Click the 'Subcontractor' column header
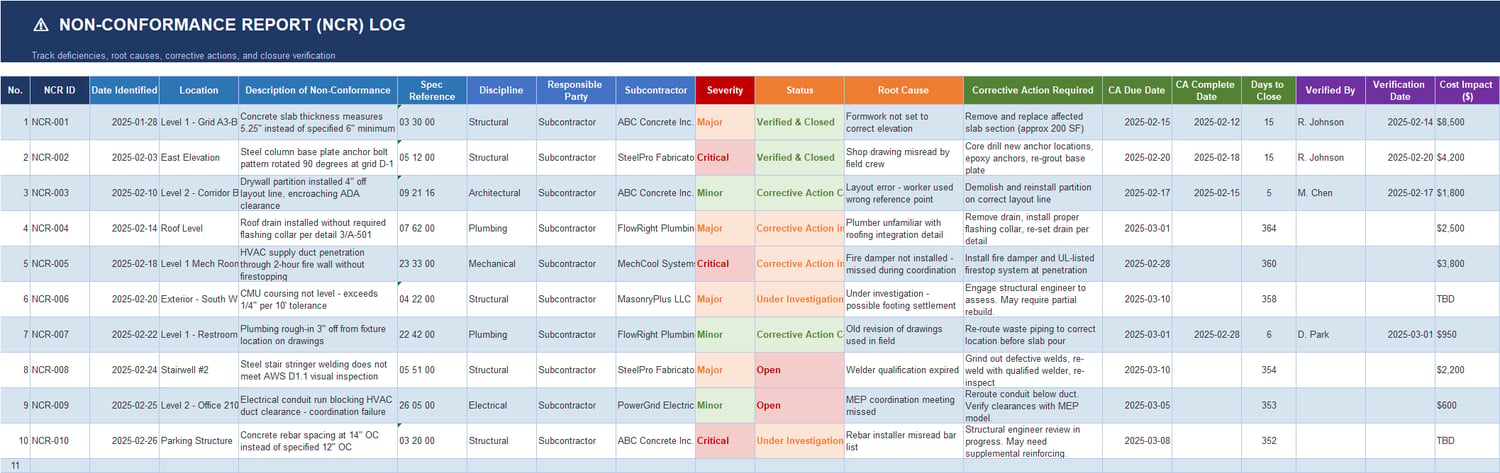 point(656,90)
